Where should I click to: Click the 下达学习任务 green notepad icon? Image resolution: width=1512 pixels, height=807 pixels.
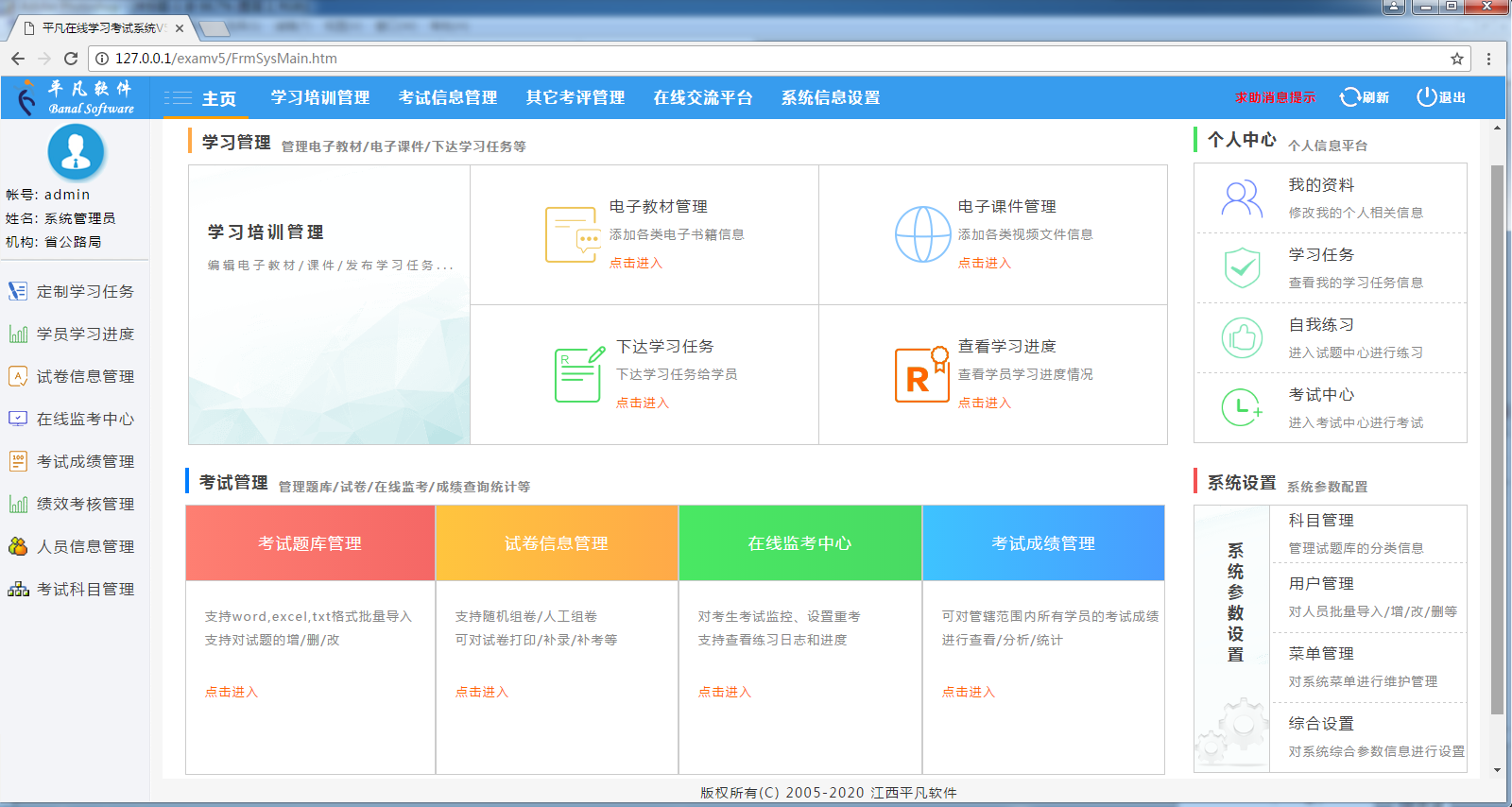[x=579, y=374]
